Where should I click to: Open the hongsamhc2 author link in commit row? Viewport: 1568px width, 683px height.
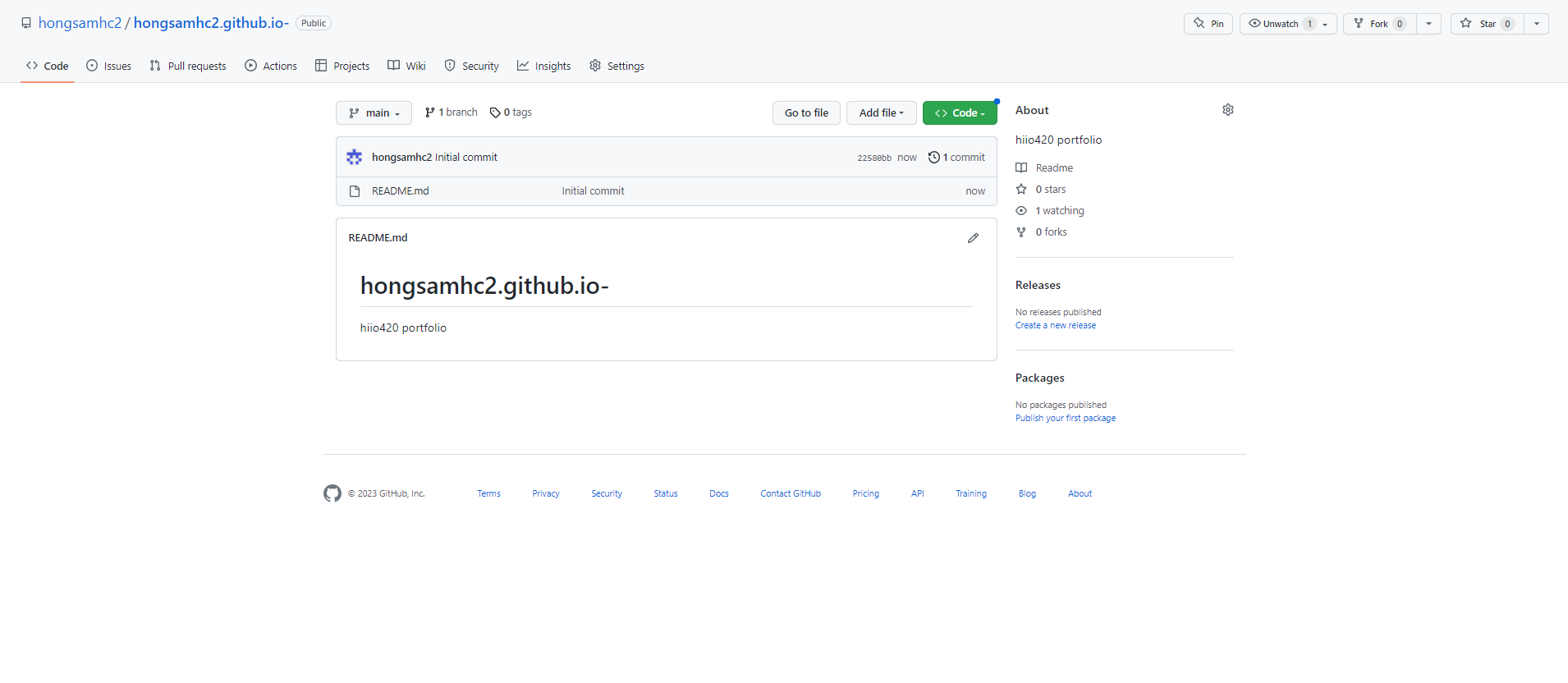(x=401, y=157)
